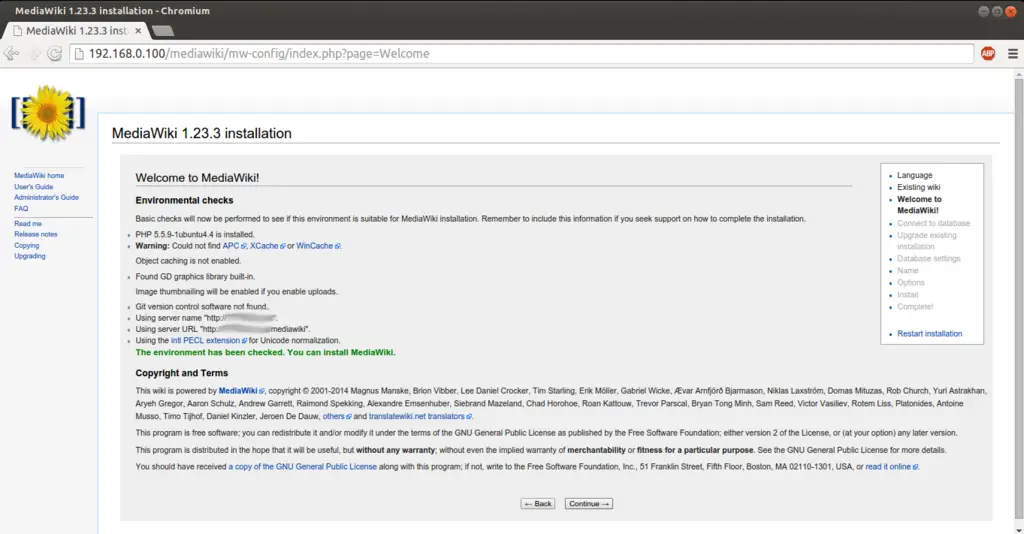The height and width of the screenshot is (534, 1024).
Task: Reload the page with the refresh icon
Action: [55, 54]
